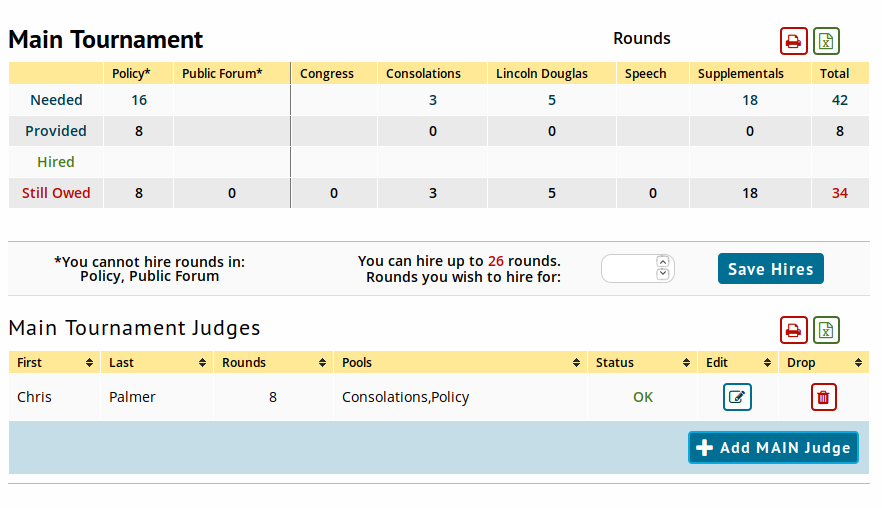
Task: Sort judges table by Status header
Action: [x=640, y=362]
